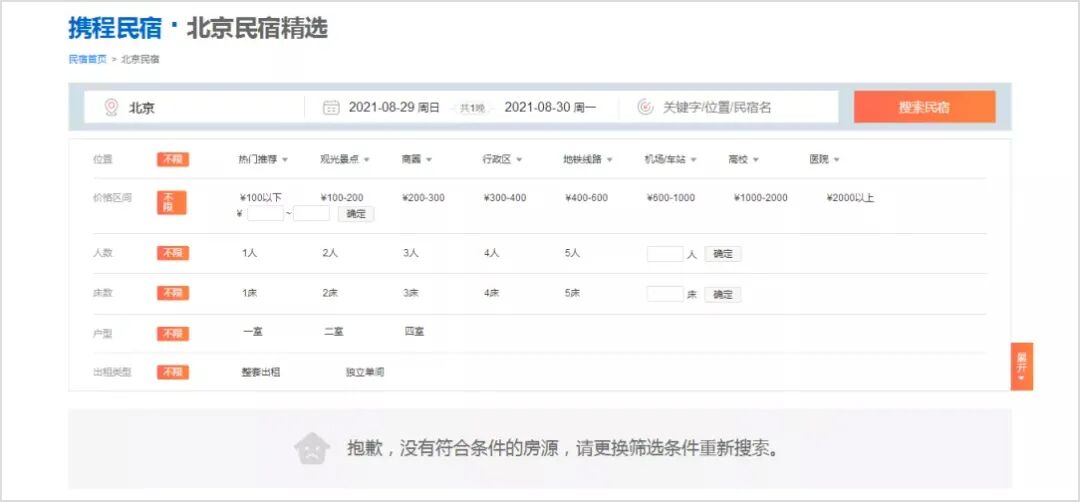Viewport: 1080px width, 502px height.
Task: Select 1人 guest count
Action: click(x=249, y=253)
